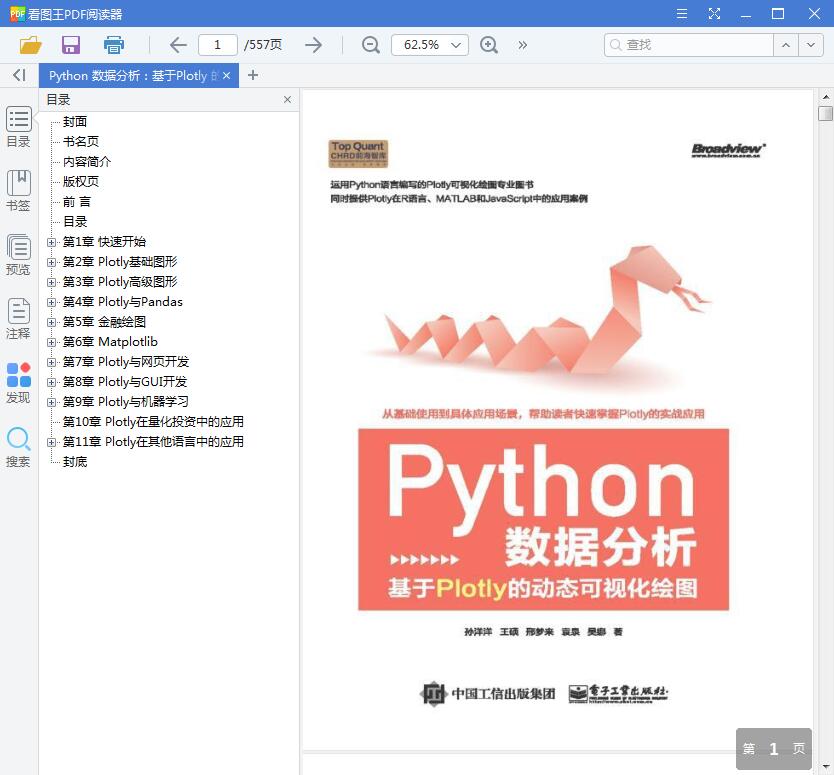
Task: Open the 目录 sidebar panel icon
Action: click(x=19, y=127)
